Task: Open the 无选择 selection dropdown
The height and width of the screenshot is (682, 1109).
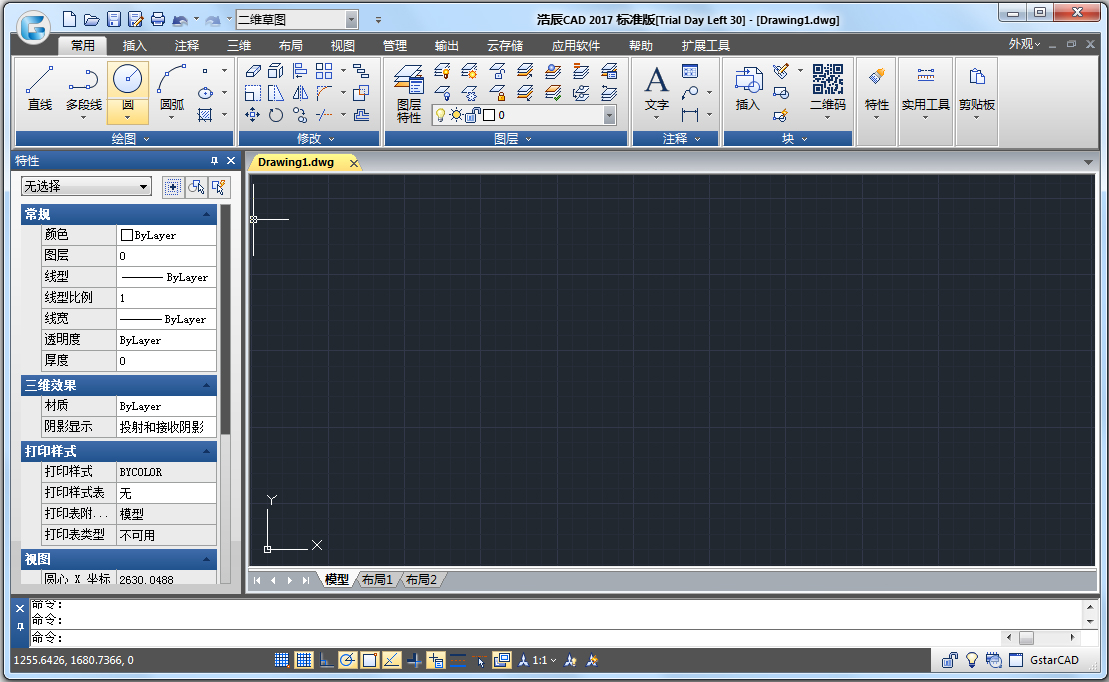Action: 86,187
